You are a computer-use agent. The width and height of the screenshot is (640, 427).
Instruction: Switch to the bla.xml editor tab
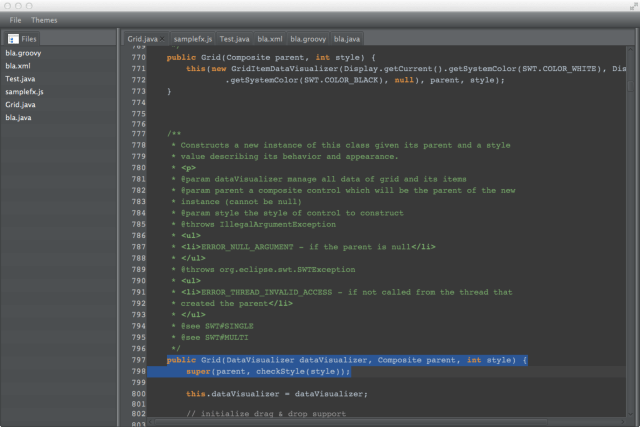pyautogui.click(x=270, y=39)
